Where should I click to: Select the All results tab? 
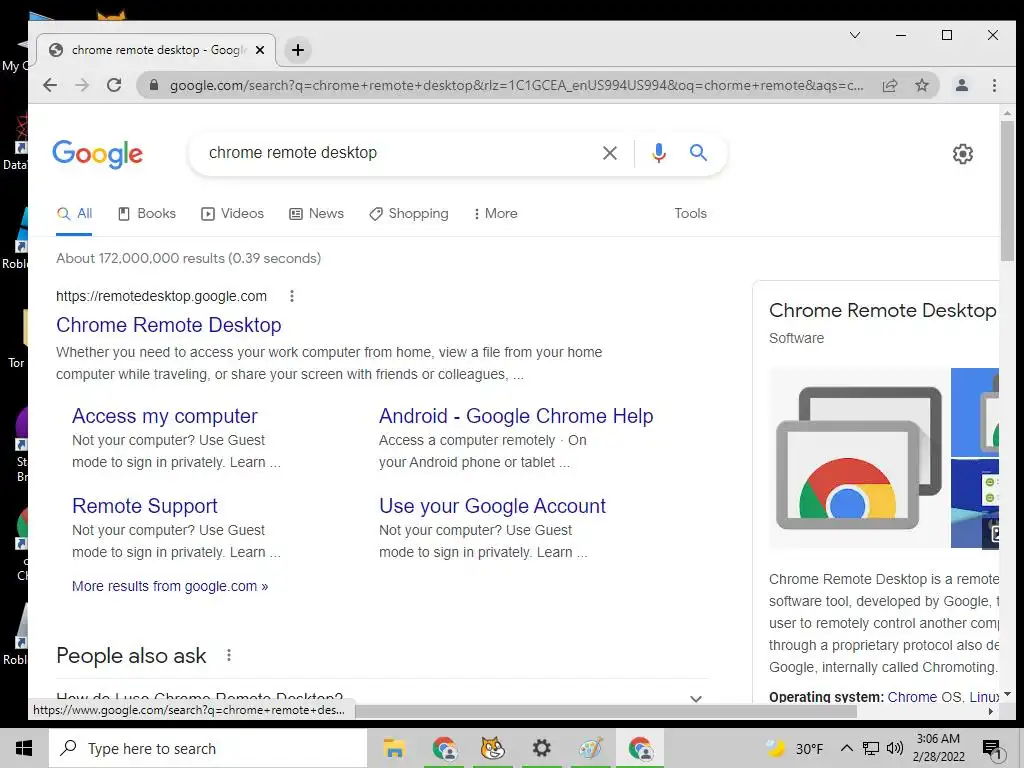pyautogui.click(x=74, y=214)
